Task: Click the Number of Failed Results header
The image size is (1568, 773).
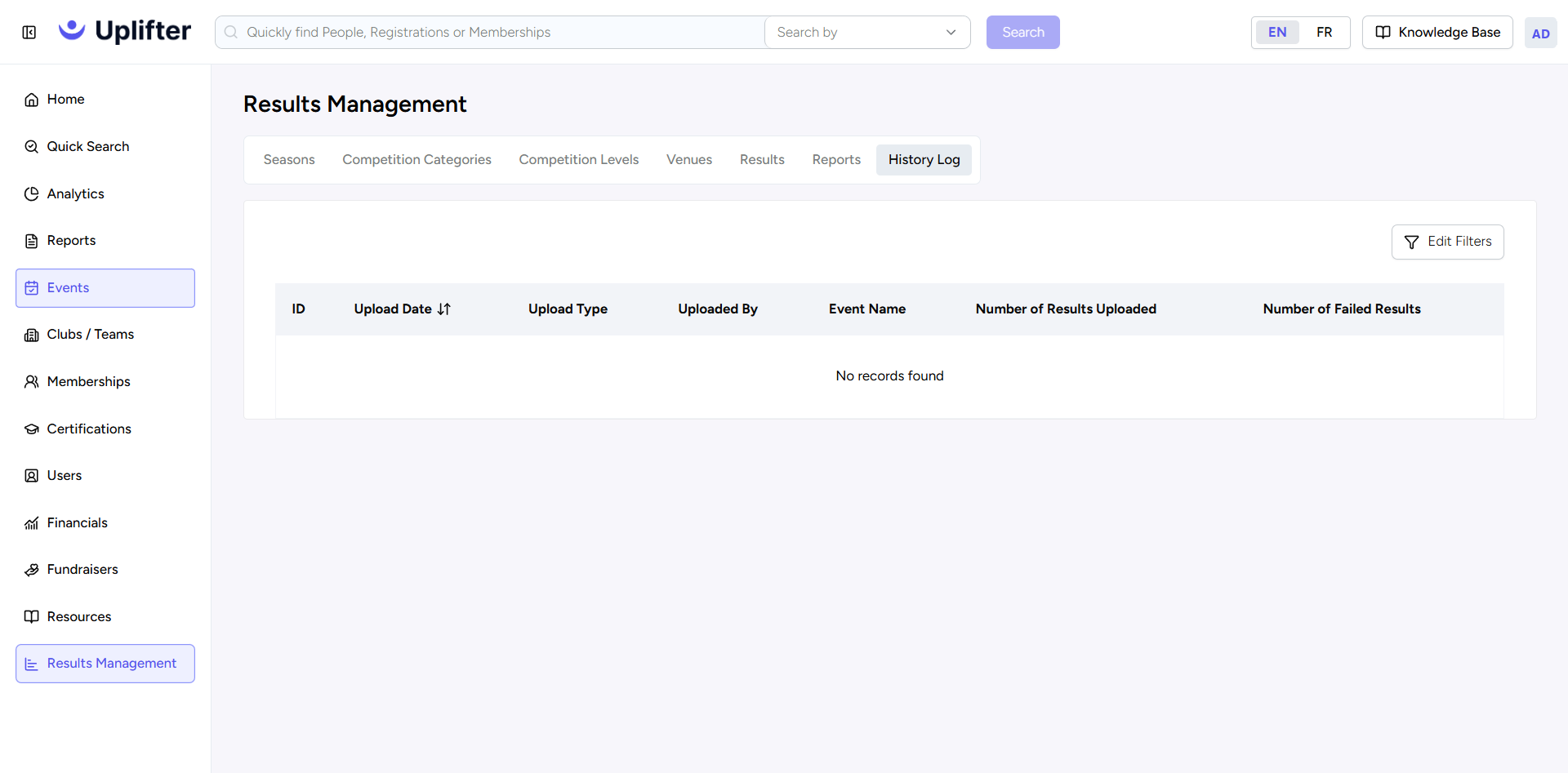Action: coord(1342,309)
